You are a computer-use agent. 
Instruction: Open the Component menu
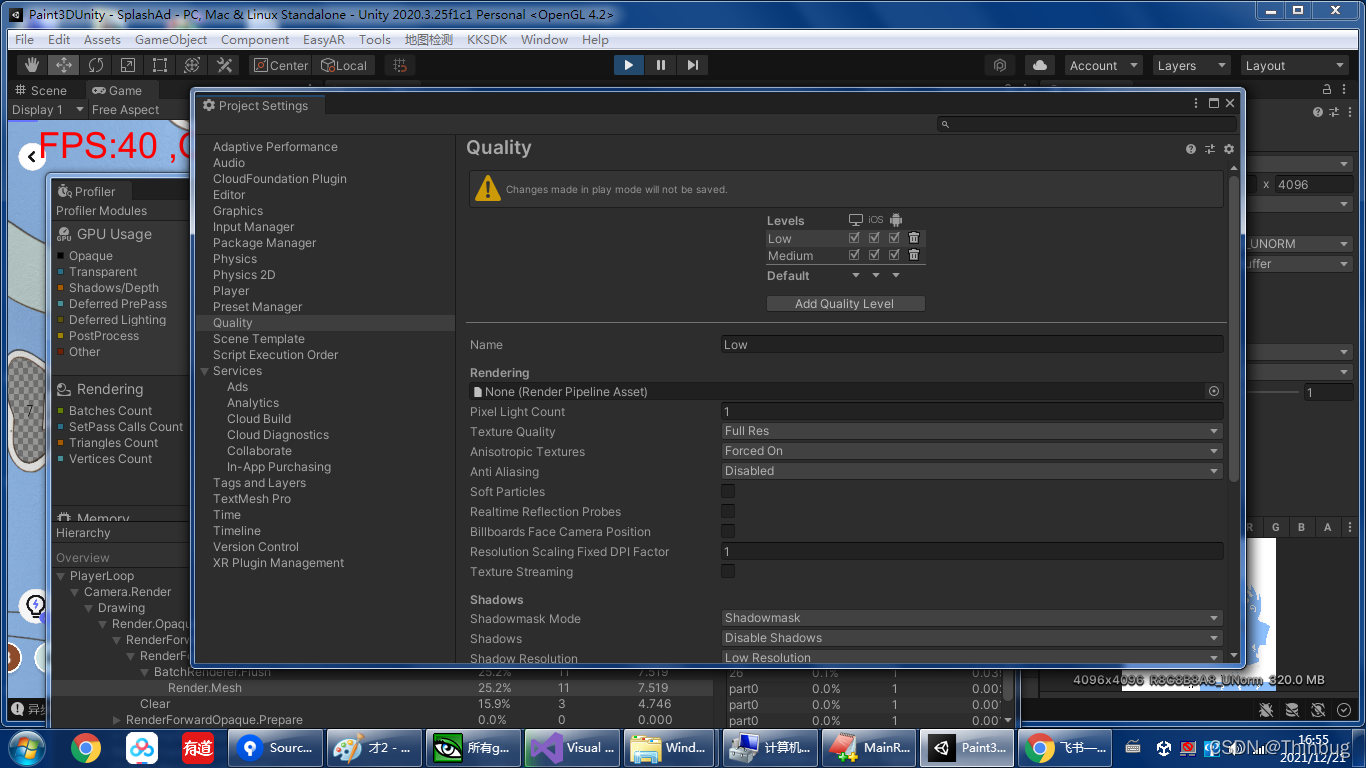coord(255,39)
